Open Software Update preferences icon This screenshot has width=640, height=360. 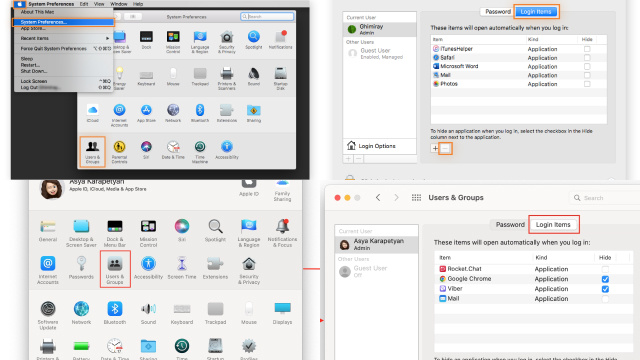[x=48, y=315]
